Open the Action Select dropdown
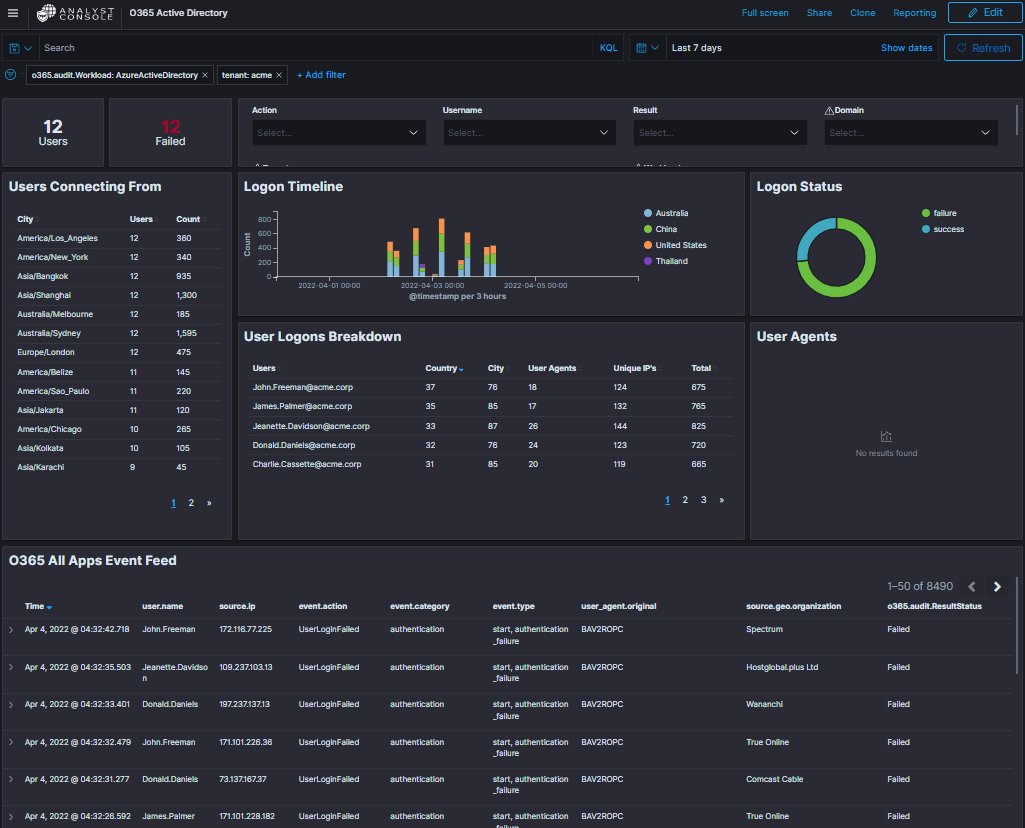Screen dimensions: 1025x828 (x=338, y=132)
